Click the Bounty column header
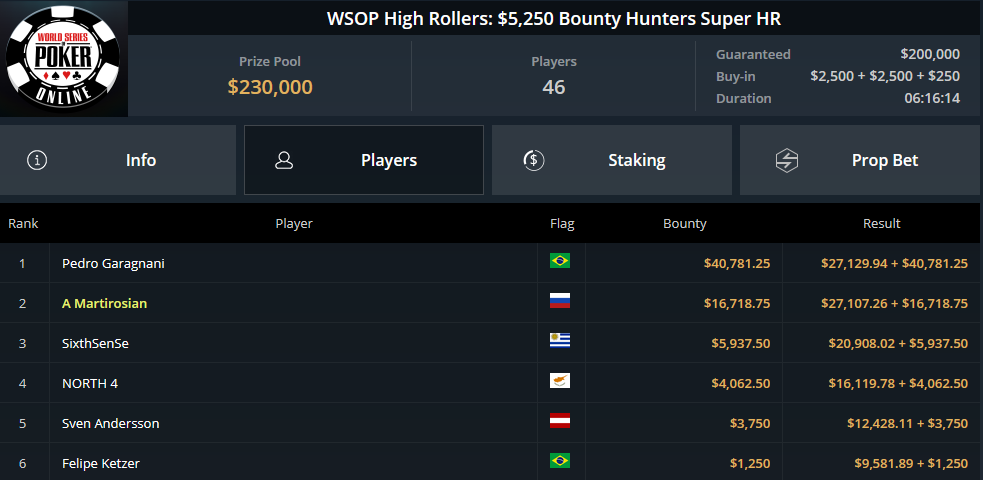Screen dimensions: 983x480 click(x=685, y=224)
